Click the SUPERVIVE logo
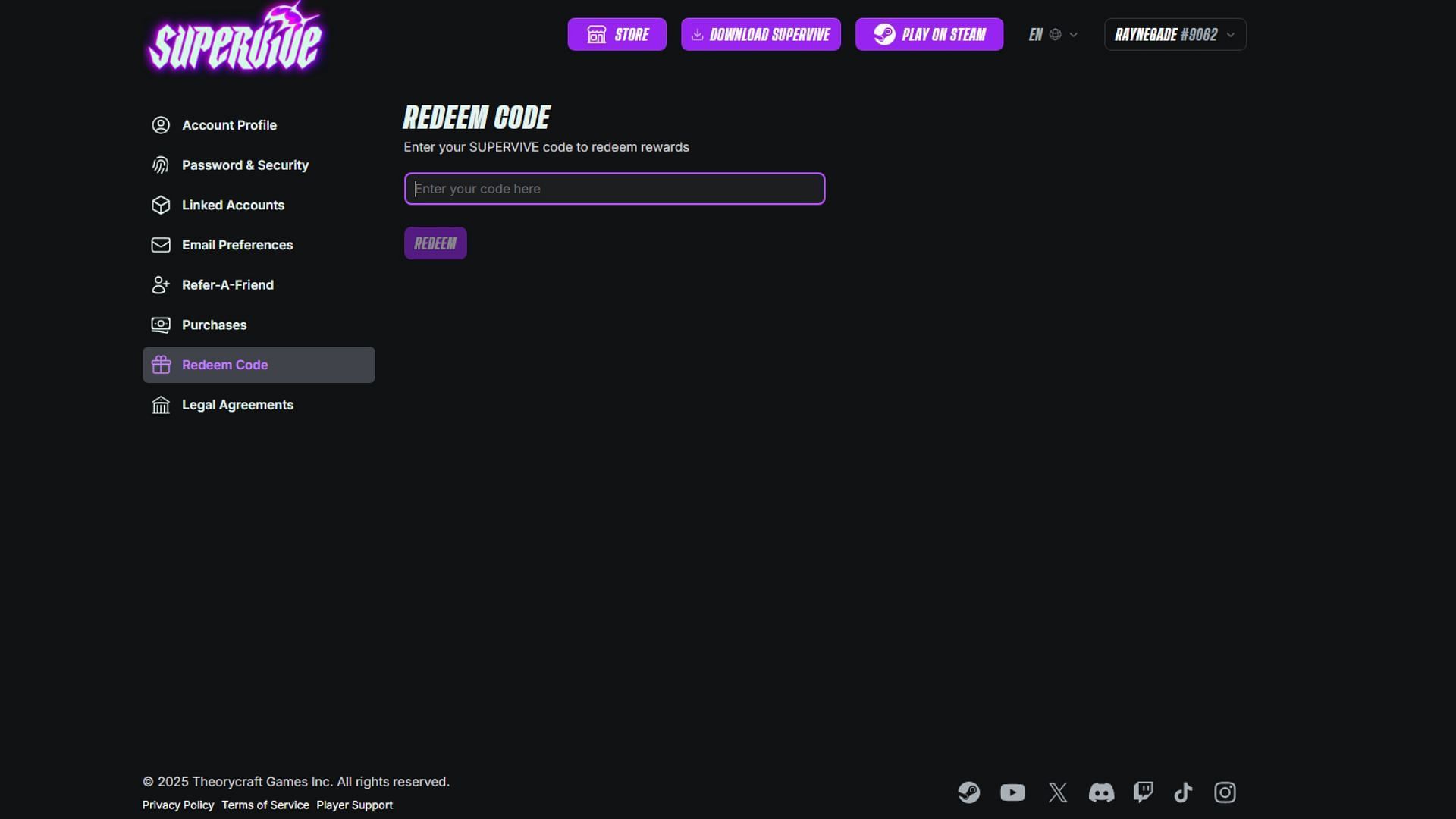 pyautogui.click(x=235, y=38)
